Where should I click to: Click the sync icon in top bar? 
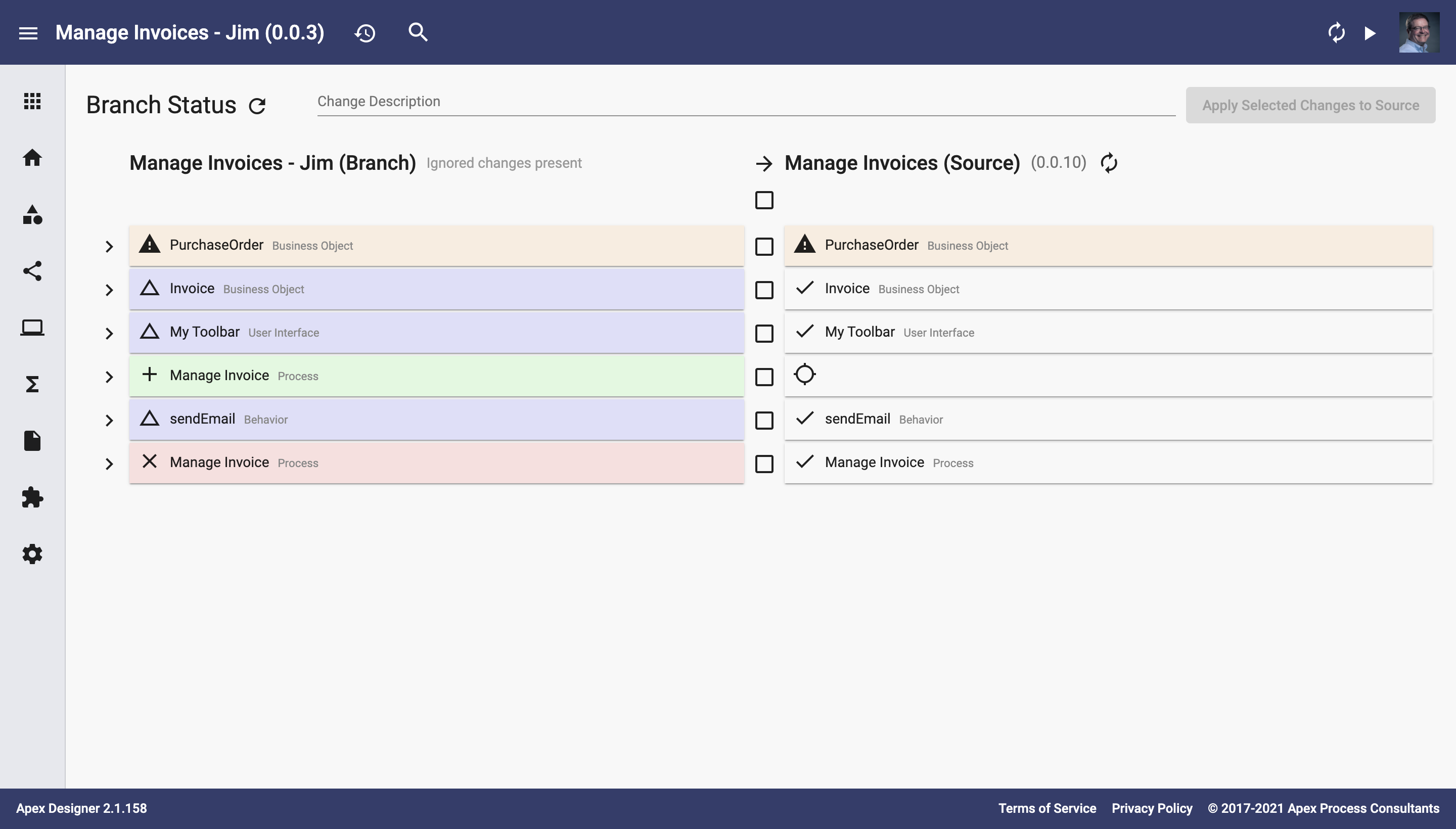1336,32
